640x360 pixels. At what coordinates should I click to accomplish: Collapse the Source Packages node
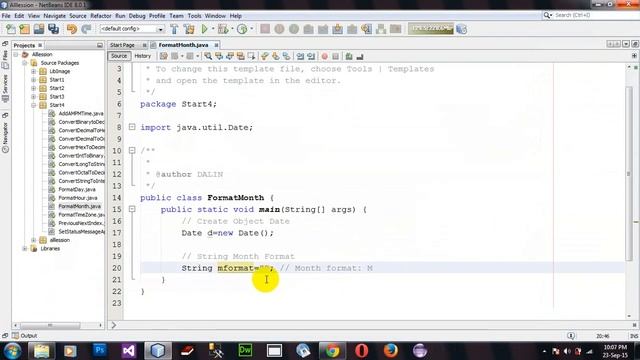25,63
